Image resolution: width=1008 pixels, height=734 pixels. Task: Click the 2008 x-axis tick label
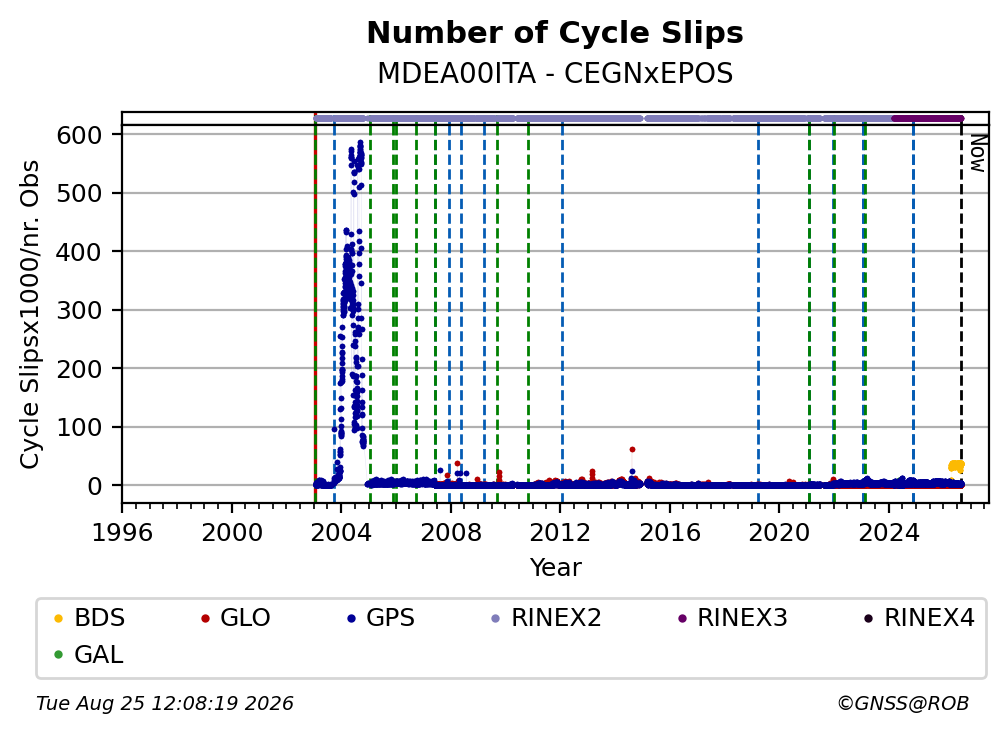pos(451,533)
